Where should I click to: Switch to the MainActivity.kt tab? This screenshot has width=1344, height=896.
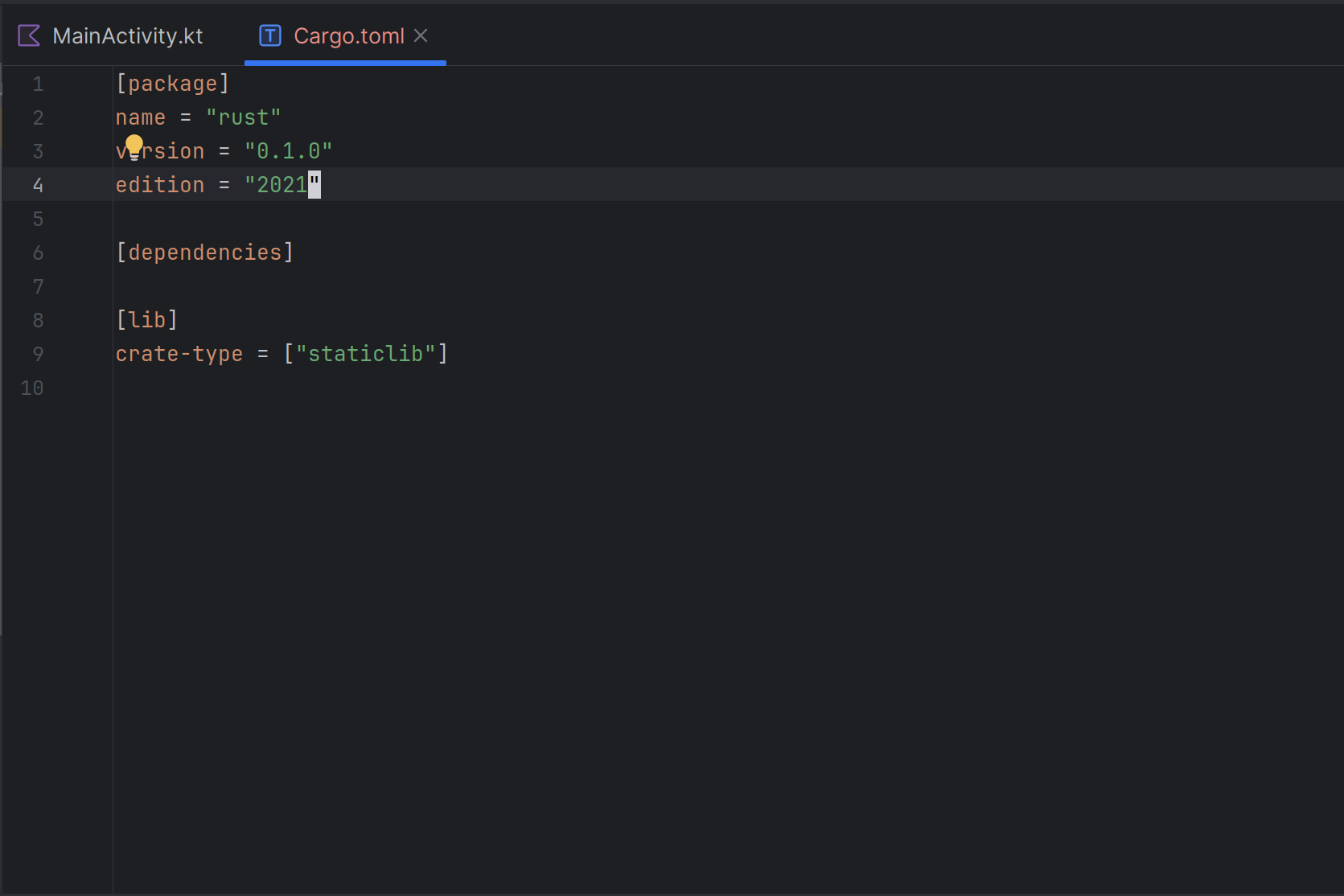(111, 35)
